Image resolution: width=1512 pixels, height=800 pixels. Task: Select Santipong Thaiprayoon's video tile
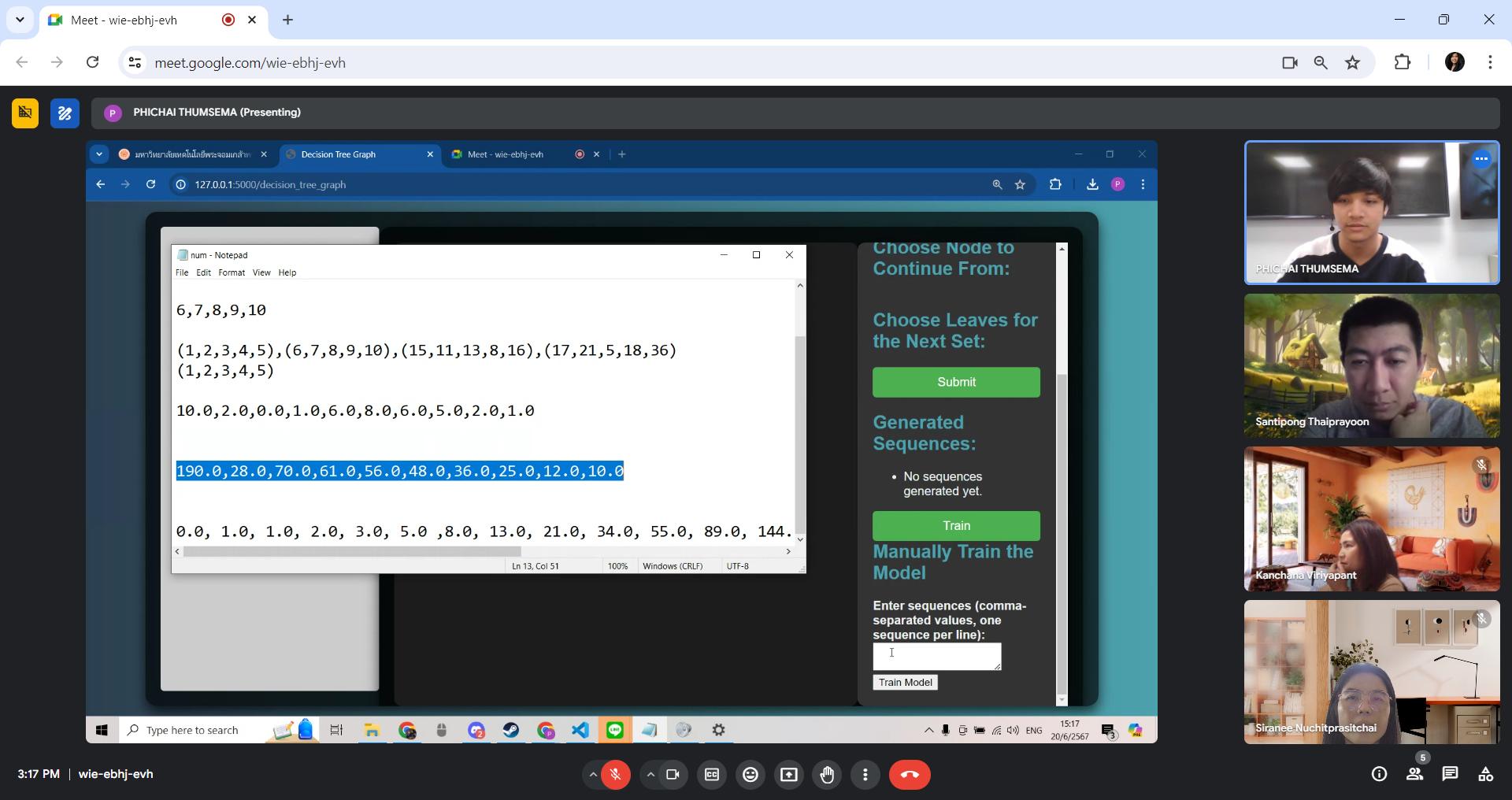pos(1371,365)
